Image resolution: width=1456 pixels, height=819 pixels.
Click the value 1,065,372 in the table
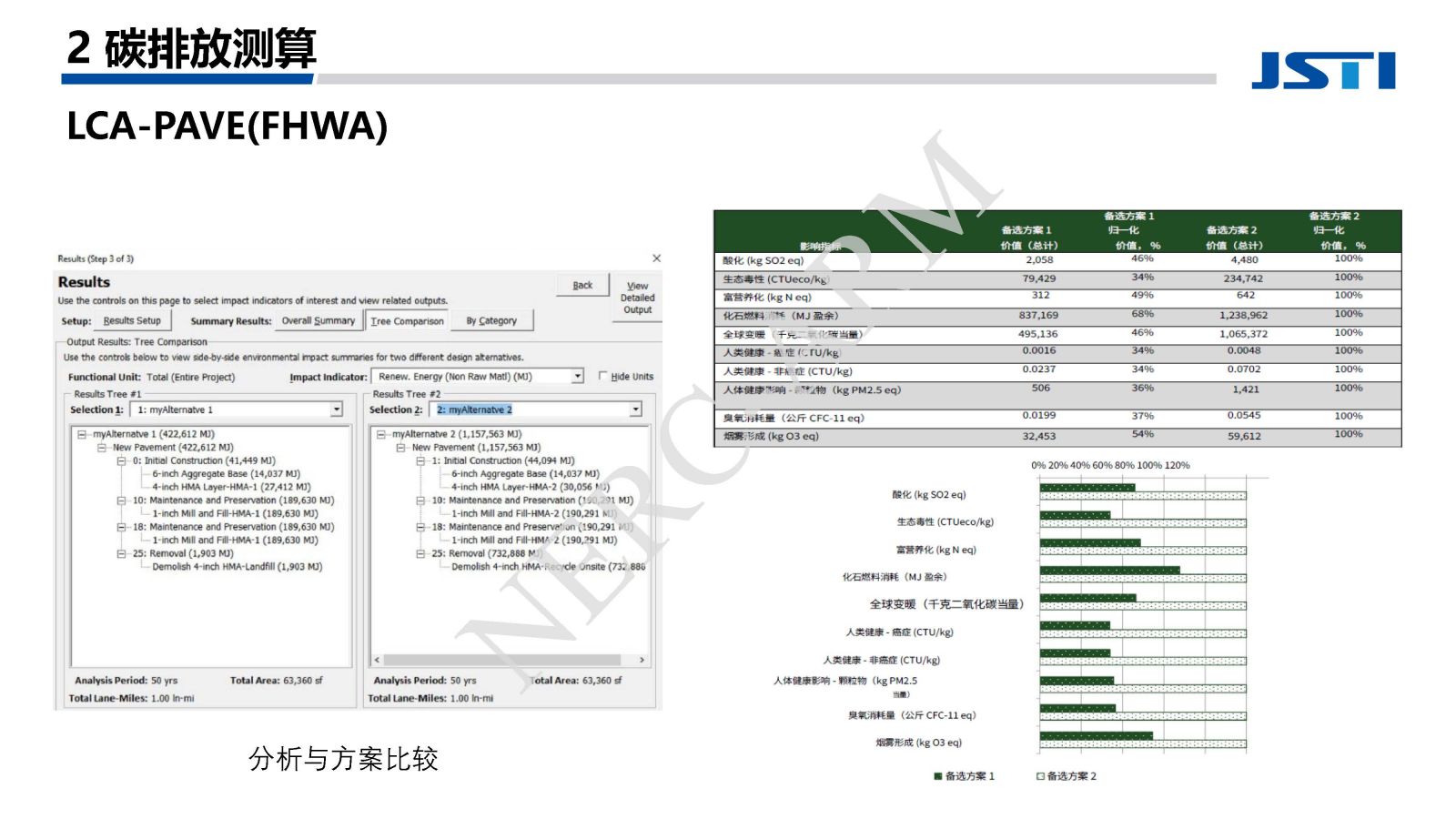(1244, 334)
